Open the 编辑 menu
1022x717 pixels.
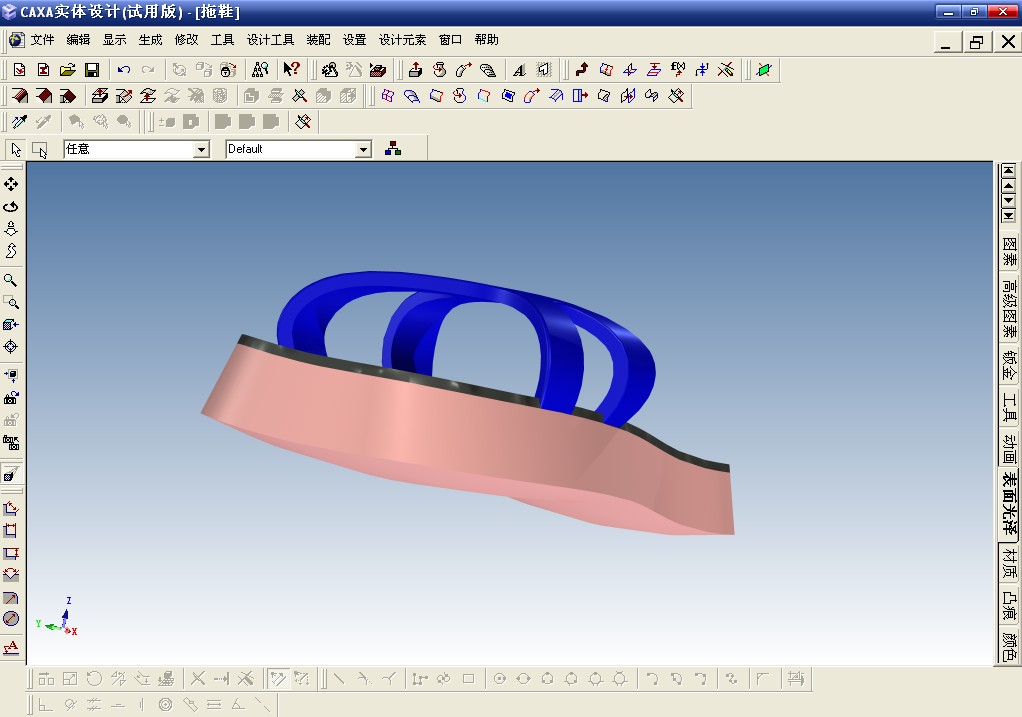pyautogui.click(x=78, y=40)
